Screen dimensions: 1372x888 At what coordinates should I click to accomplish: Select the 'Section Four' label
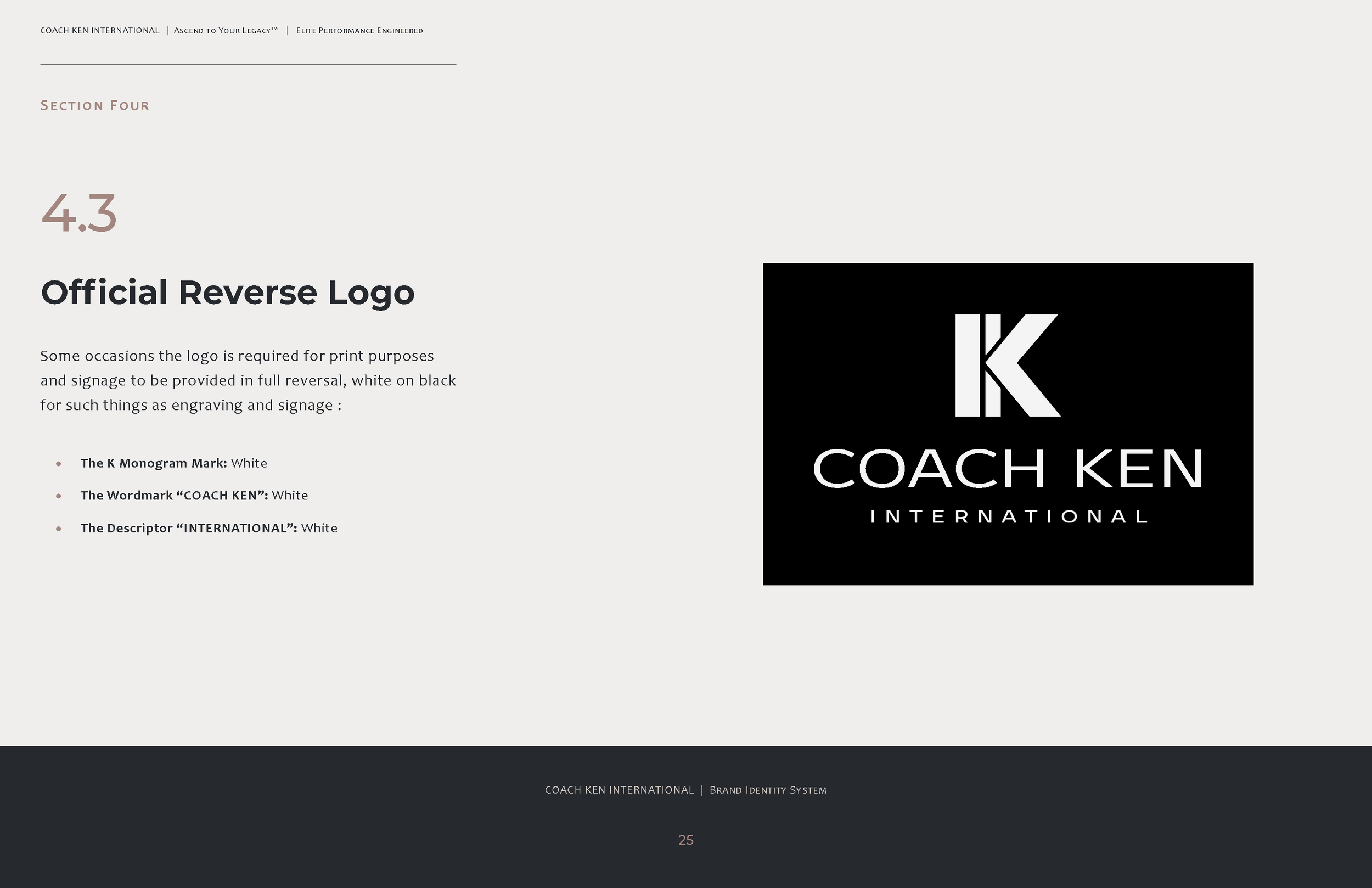[x=94, y=105]
